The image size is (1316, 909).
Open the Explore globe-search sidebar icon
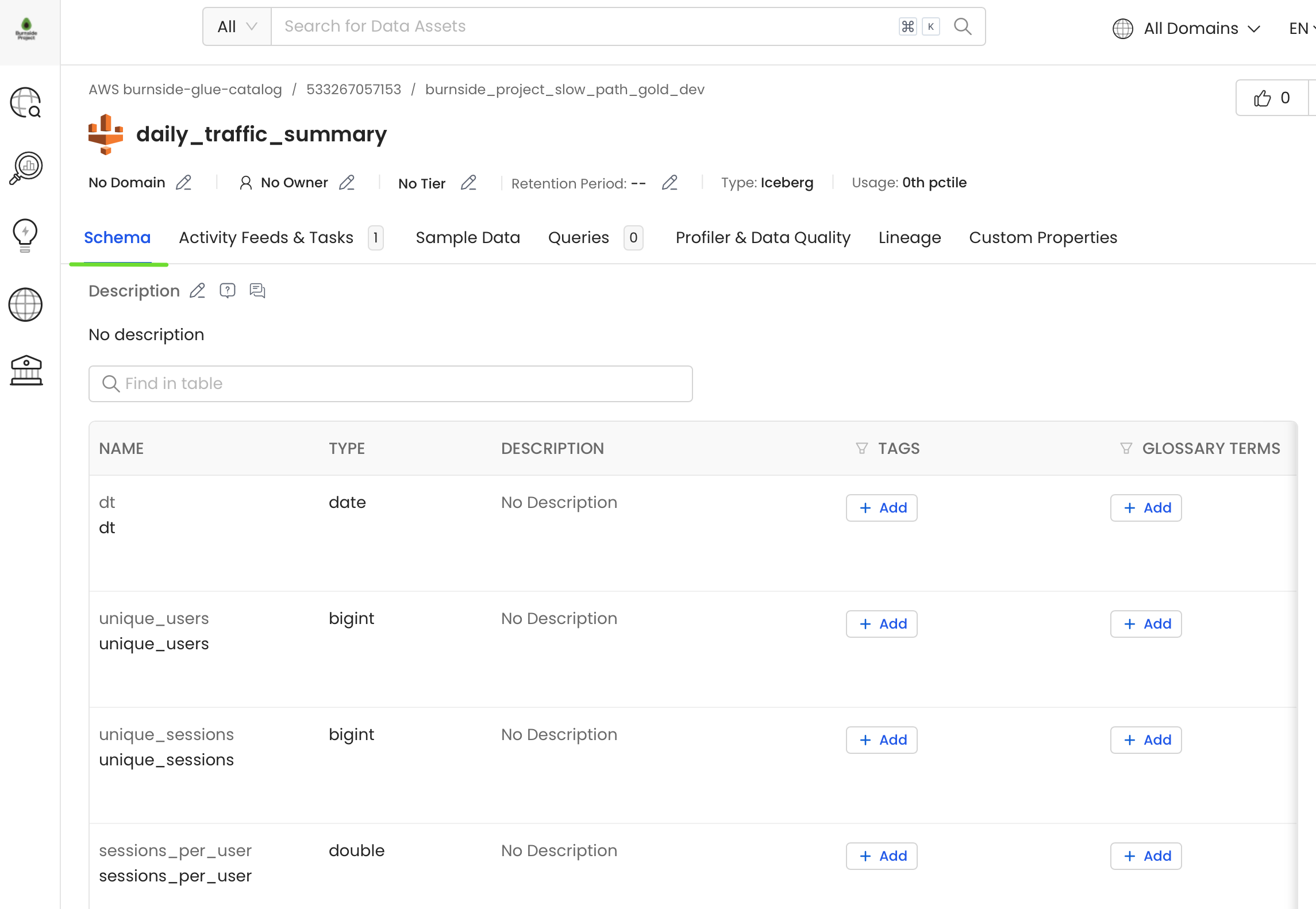click(x=26, y=102)
